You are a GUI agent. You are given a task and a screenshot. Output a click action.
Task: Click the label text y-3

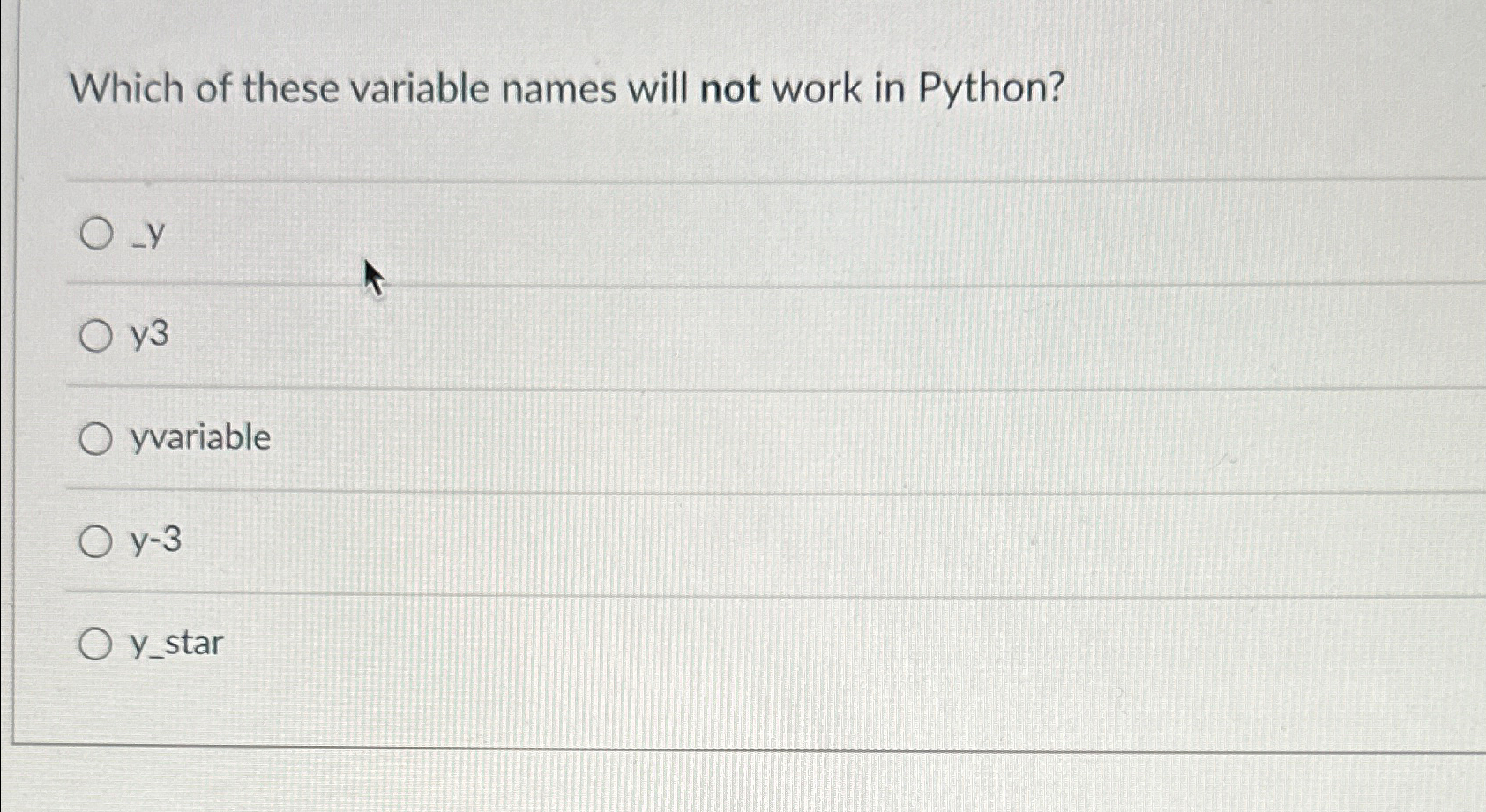coord(153,540)
